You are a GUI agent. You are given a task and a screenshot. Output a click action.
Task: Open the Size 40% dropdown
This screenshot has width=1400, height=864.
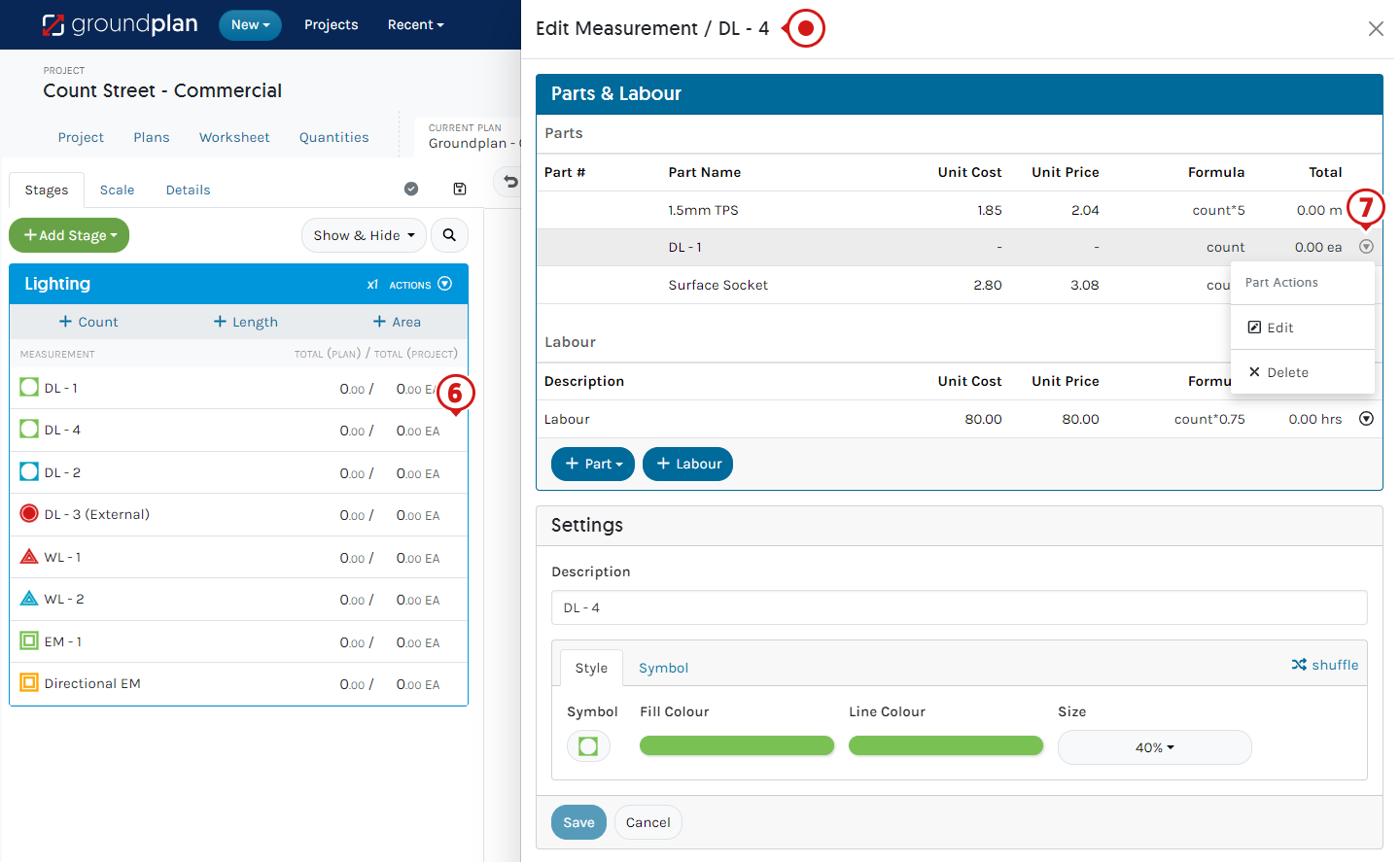pyautogui.click(x=1154, y=747)
